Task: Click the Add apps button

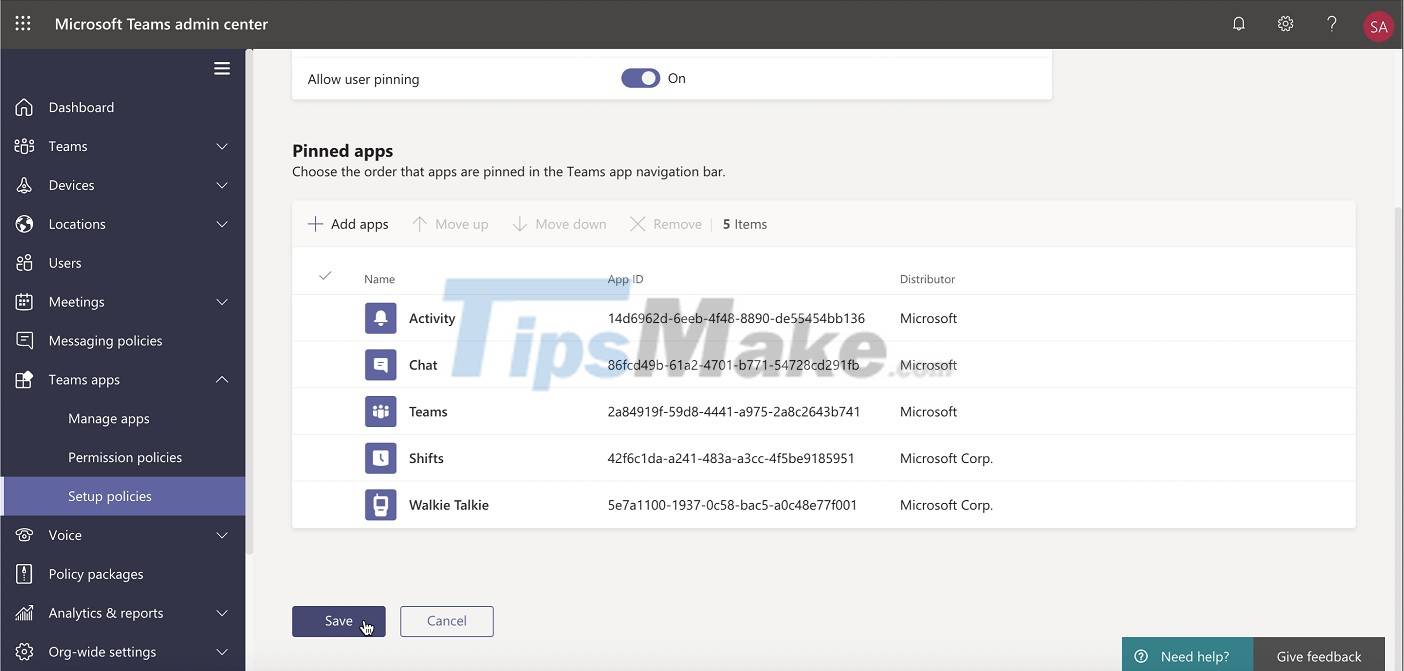Action: 347,223
